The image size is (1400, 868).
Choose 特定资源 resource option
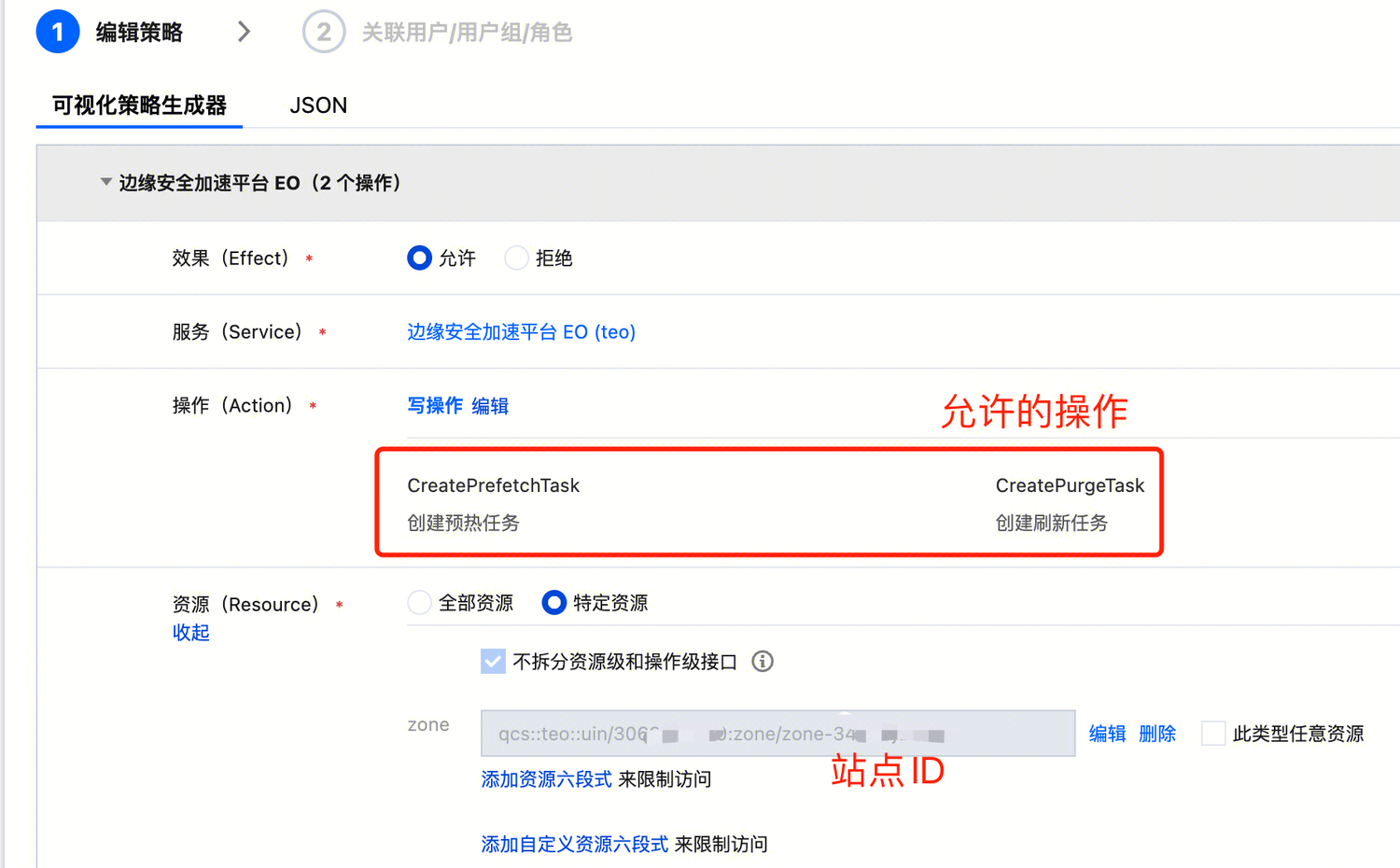554,603
